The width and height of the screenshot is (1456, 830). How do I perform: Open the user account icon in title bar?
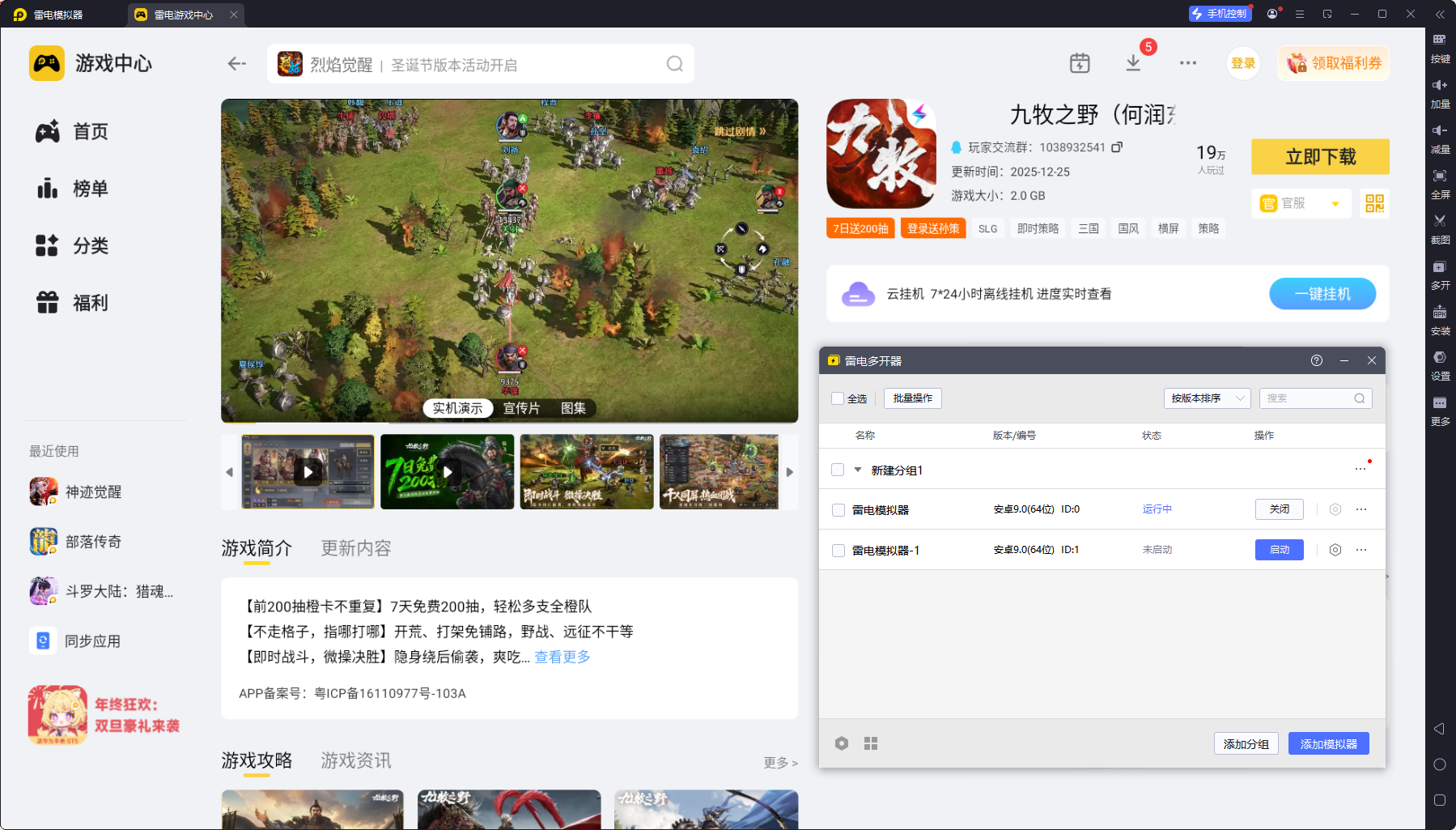pyautogui.click(x=1272, y=14)
